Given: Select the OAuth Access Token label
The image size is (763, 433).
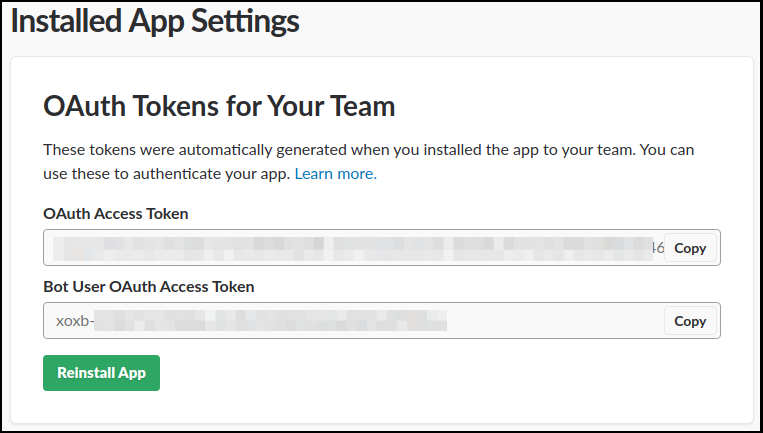Looking at the screenshot, I should pos(116,213).
